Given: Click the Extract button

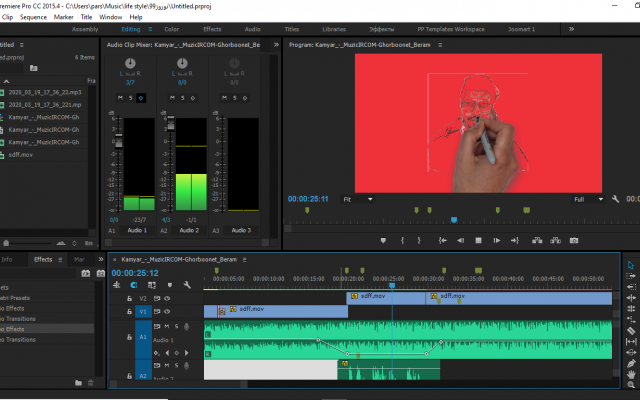Looking at the screenshot, I should click(x=556, y=240).
